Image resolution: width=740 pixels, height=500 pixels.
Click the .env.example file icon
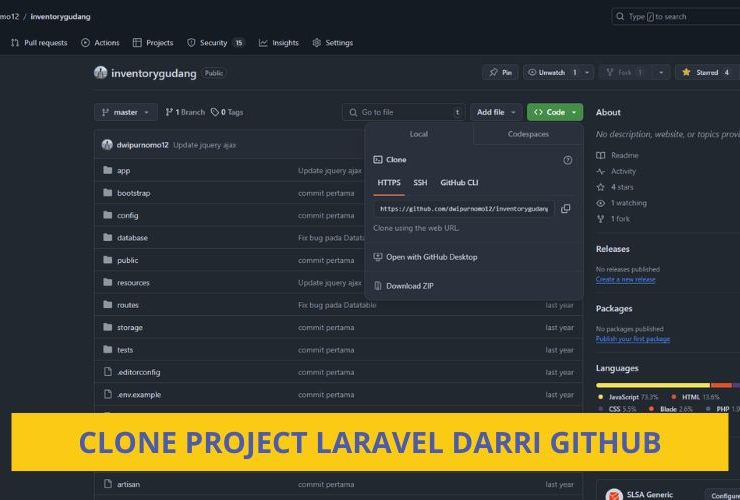108,394
